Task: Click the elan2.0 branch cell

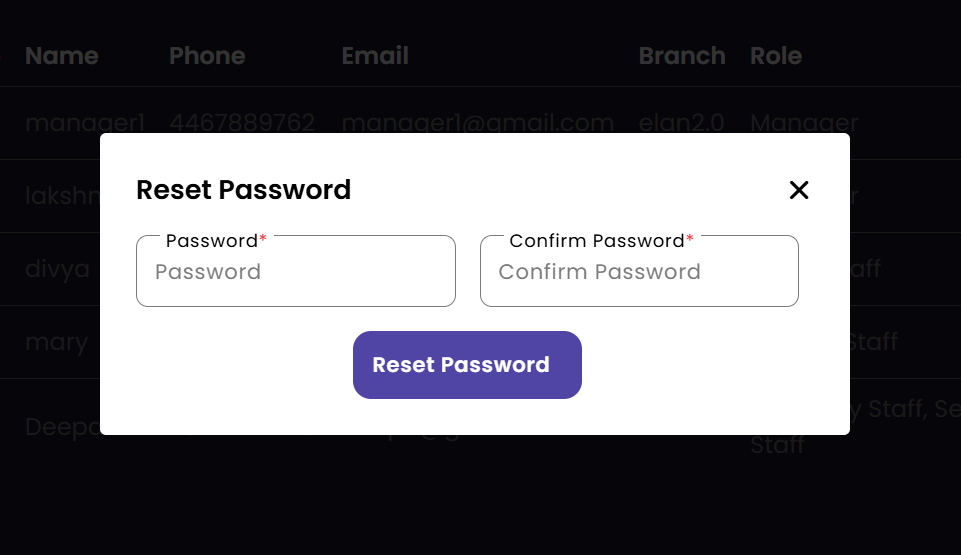Action: click(682, 123)
